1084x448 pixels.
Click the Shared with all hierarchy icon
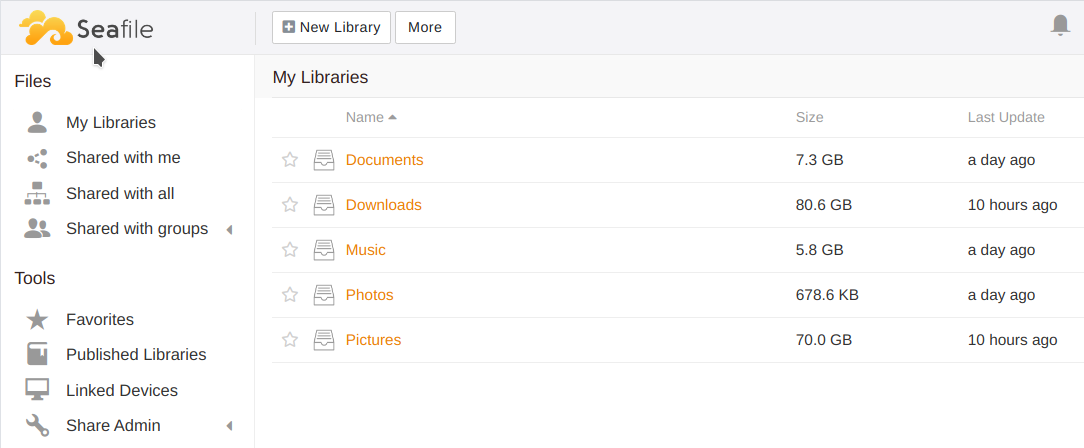pyautogui.click(x=37, y=194)
